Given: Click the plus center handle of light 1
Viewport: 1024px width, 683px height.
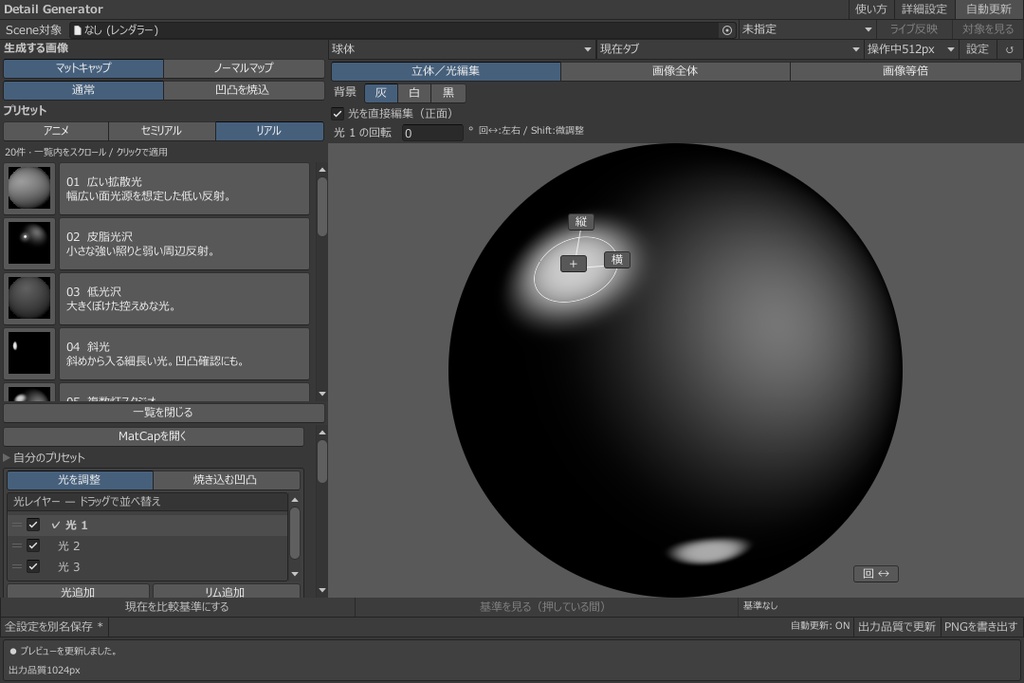Looking at the screenshot, I should pos(573,264).
